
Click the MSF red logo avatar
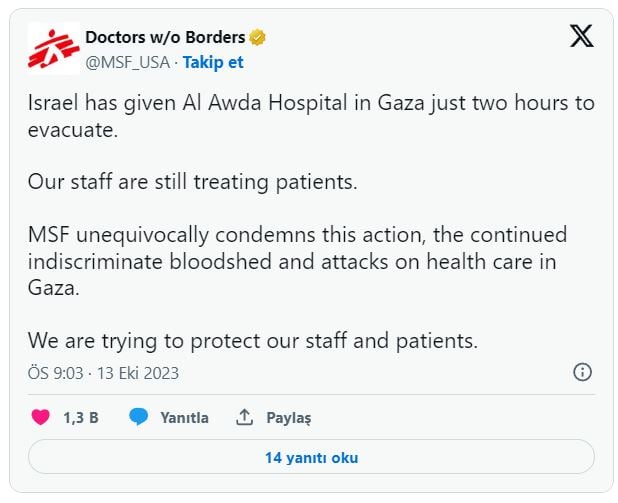pos(52,47)
